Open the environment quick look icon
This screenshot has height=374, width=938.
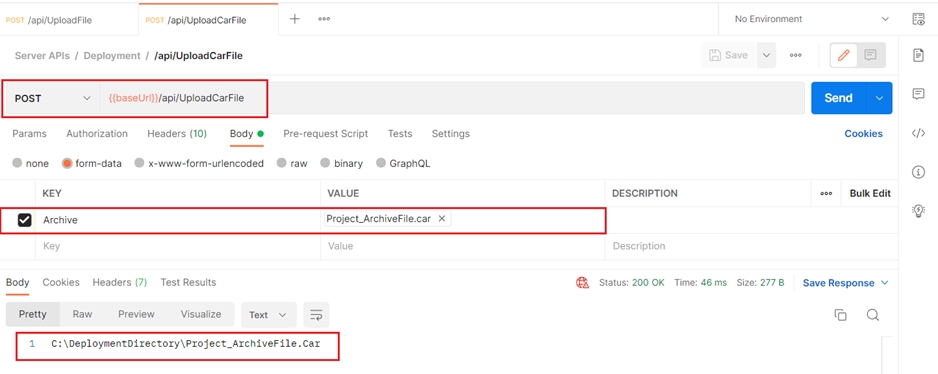(x=918, y=19)
